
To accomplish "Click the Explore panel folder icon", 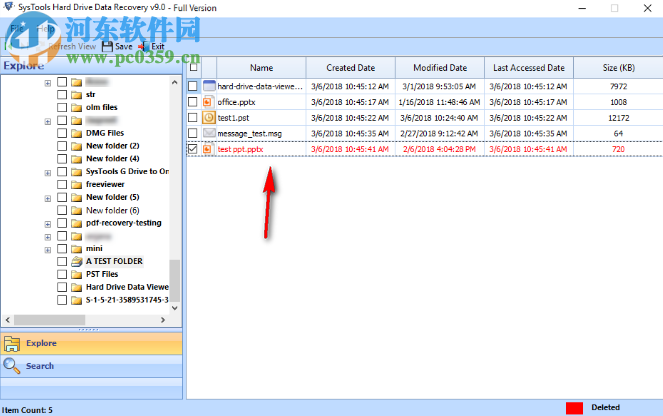I will [12, 344].
